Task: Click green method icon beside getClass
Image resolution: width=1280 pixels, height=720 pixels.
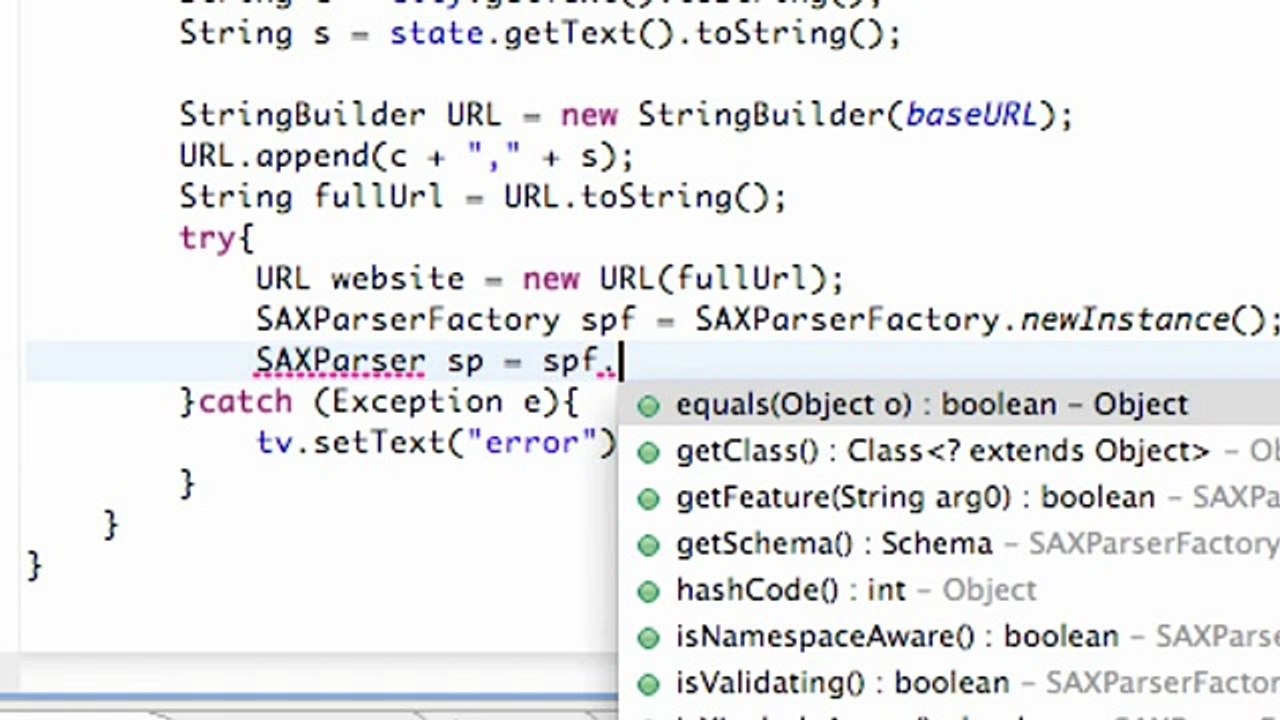Action: (x=649, y=452)
